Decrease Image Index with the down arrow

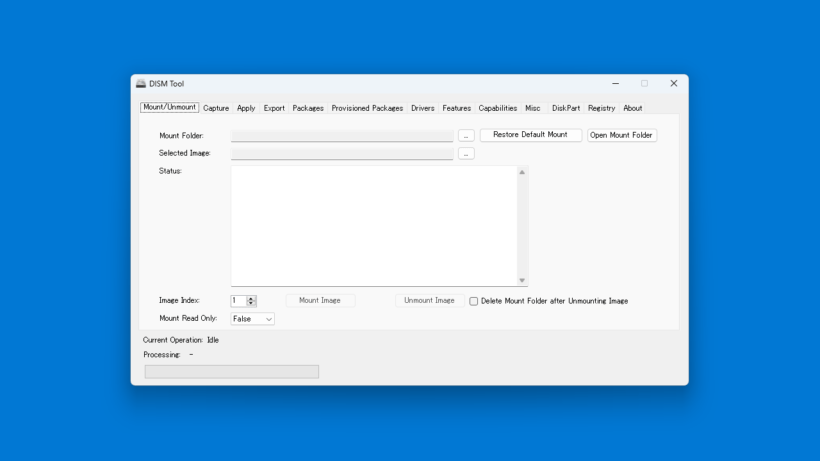click(x=251, y=303)
